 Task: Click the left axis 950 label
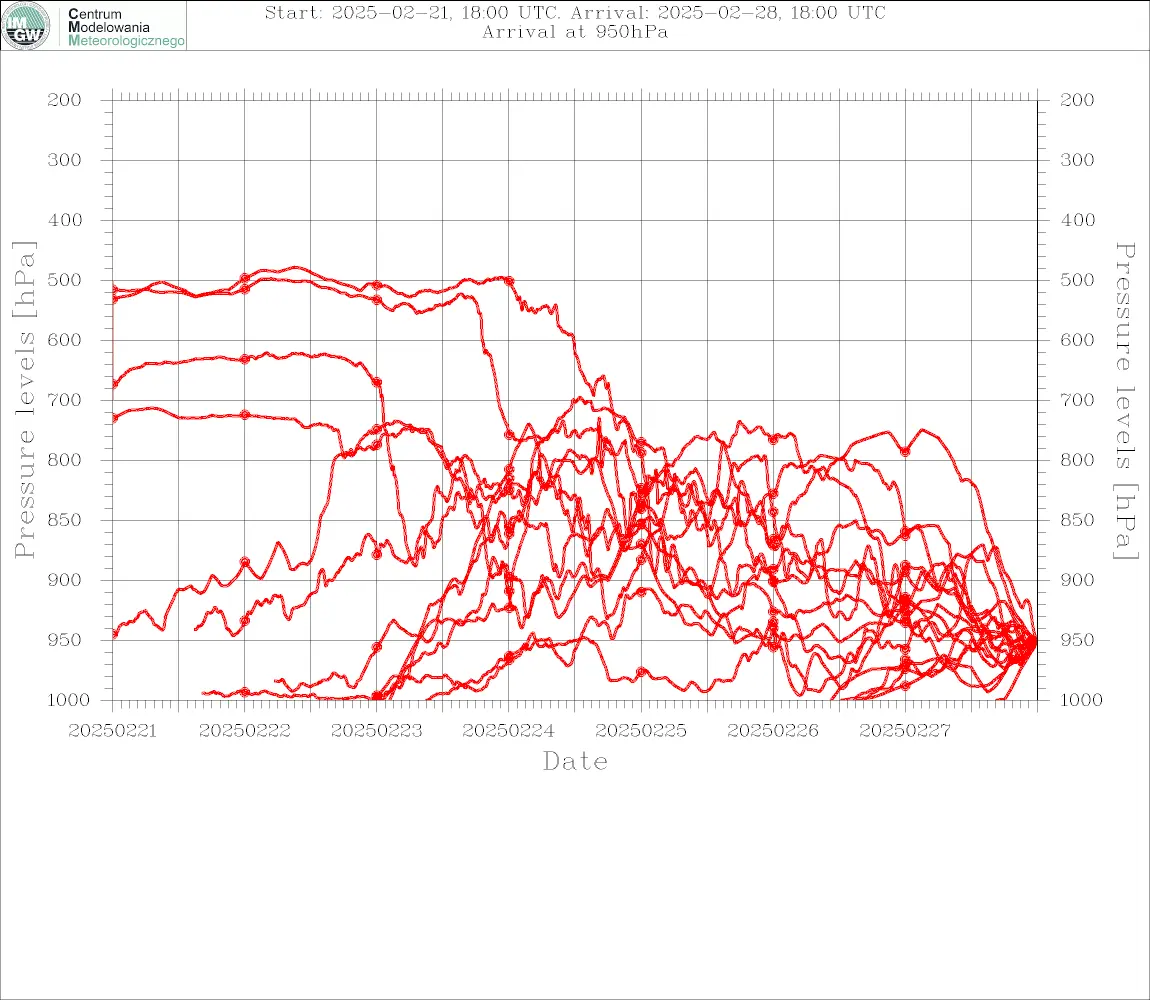(65, 640)
